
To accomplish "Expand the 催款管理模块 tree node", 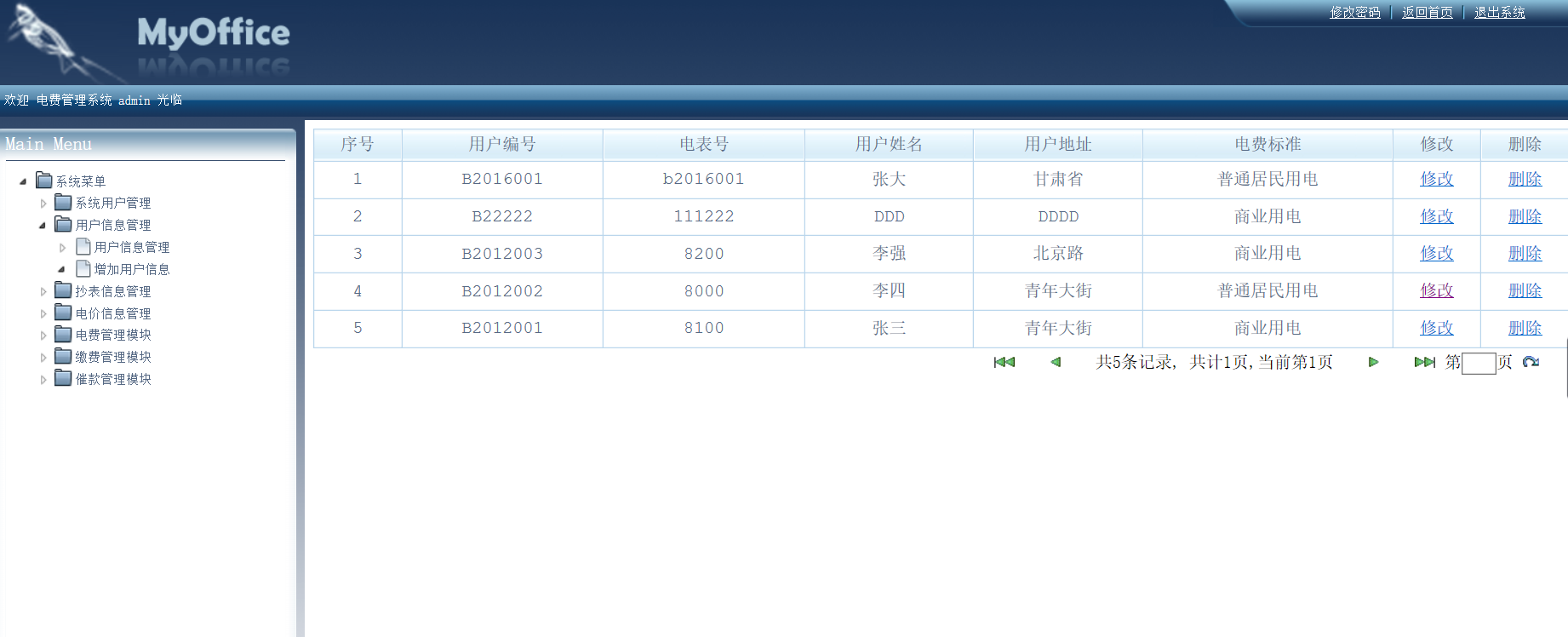I will coord(43,380).
